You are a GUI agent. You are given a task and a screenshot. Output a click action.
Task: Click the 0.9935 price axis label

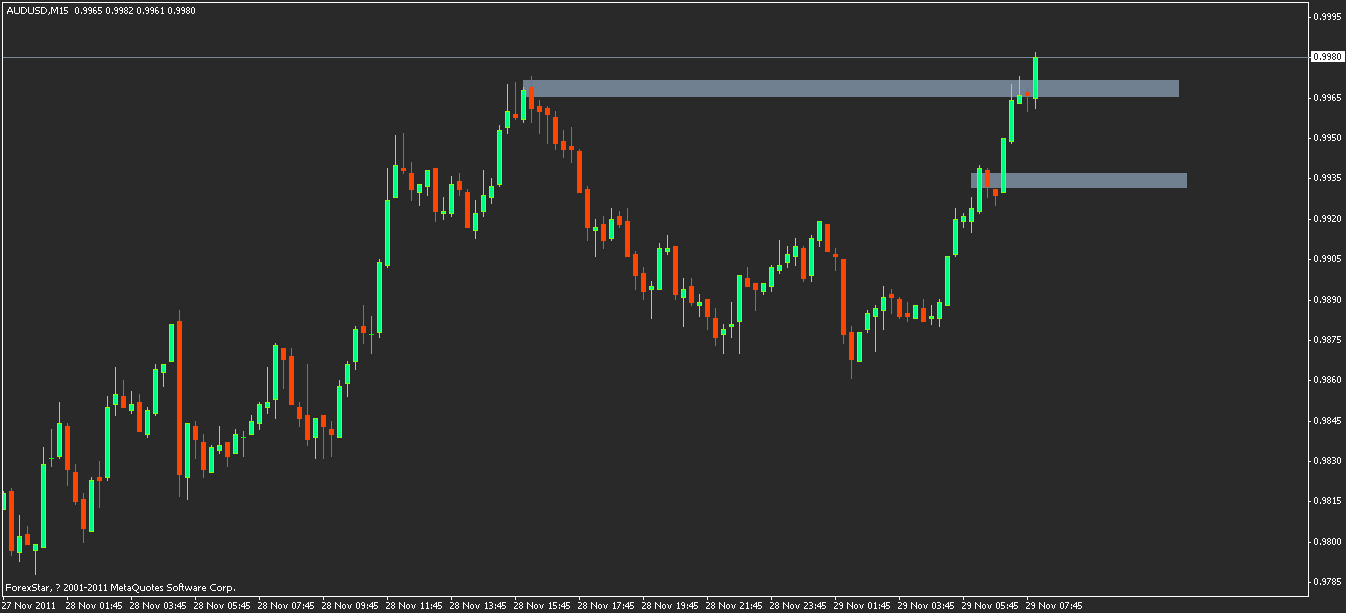pyautogui.click(x=1326, y=178)
